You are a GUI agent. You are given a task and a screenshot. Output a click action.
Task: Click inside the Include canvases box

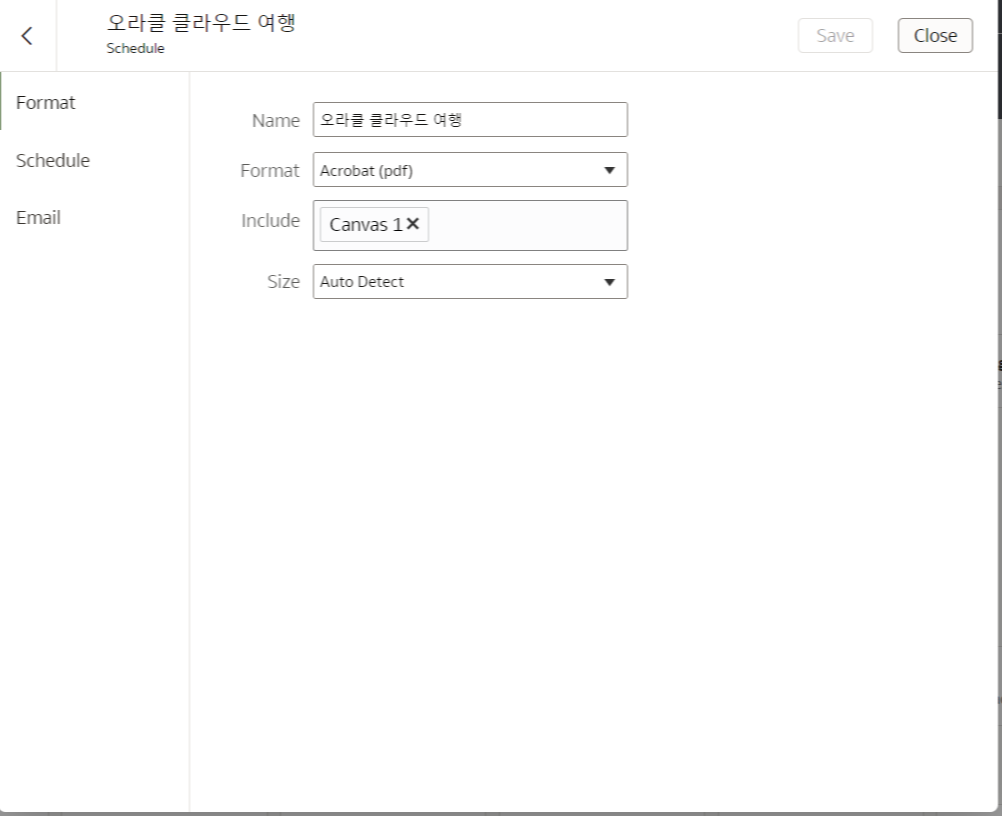coord(470,226)
